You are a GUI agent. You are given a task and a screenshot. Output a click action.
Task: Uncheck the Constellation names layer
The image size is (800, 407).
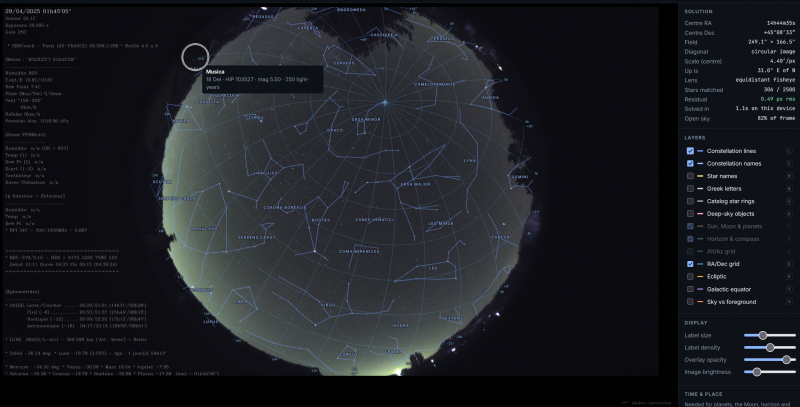690,164
